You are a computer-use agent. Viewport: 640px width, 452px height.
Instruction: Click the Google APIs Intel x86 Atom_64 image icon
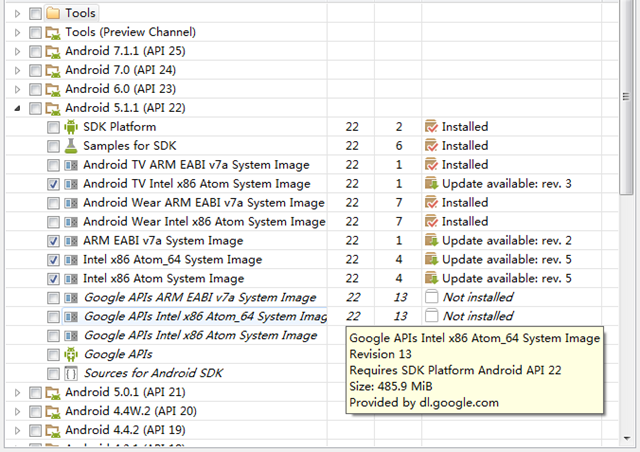coord(71,316)
